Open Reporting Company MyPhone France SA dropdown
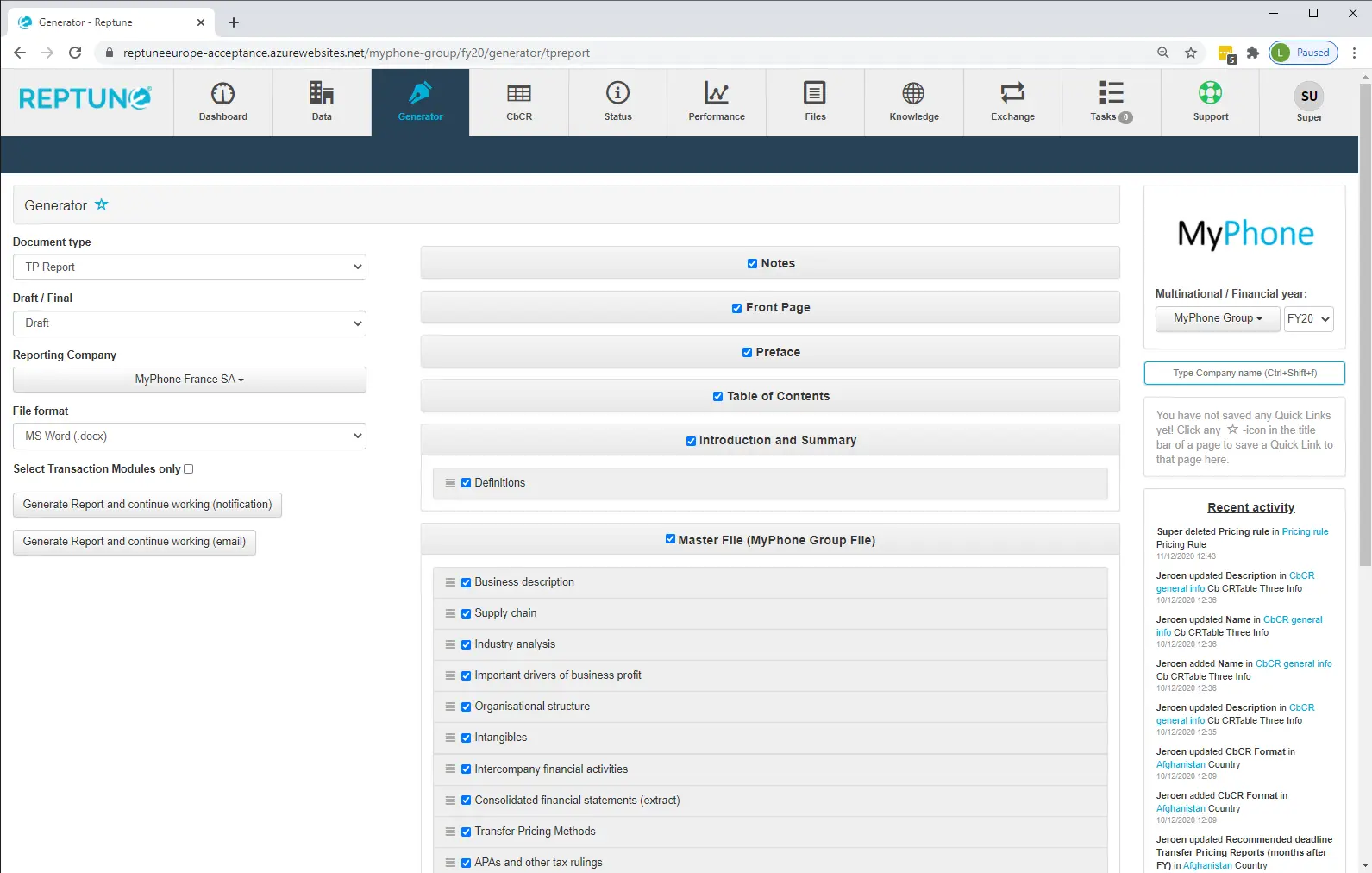The width and height of the screenshot is (1372, 873). tap(190, 380)
